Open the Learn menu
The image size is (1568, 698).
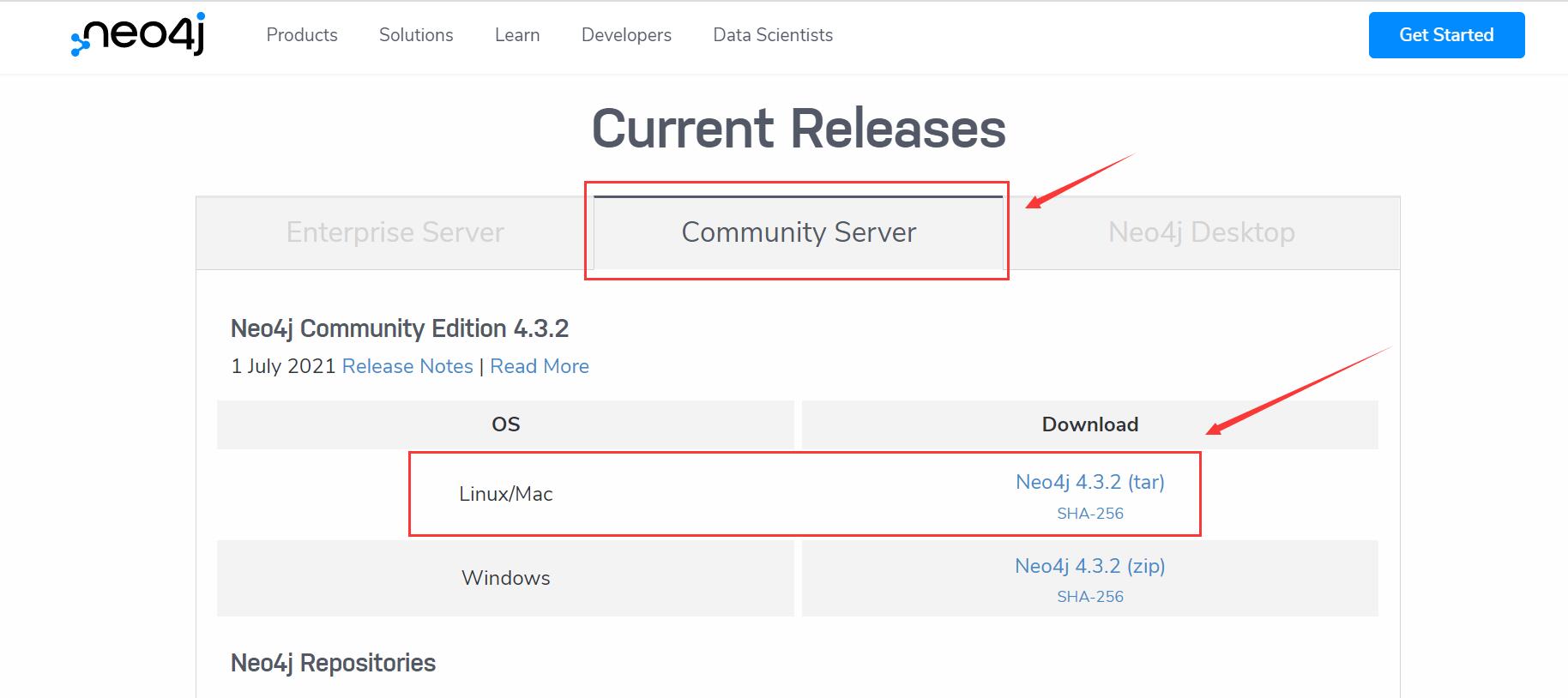(517, 35)
